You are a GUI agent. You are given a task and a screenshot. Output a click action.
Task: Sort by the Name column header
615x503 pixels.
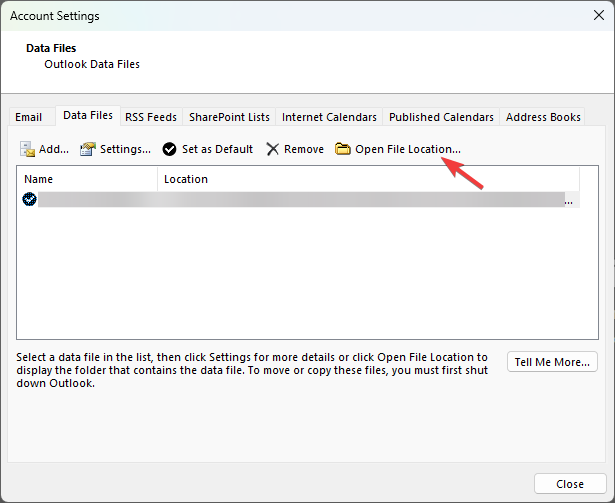click(x=87, y=179)
